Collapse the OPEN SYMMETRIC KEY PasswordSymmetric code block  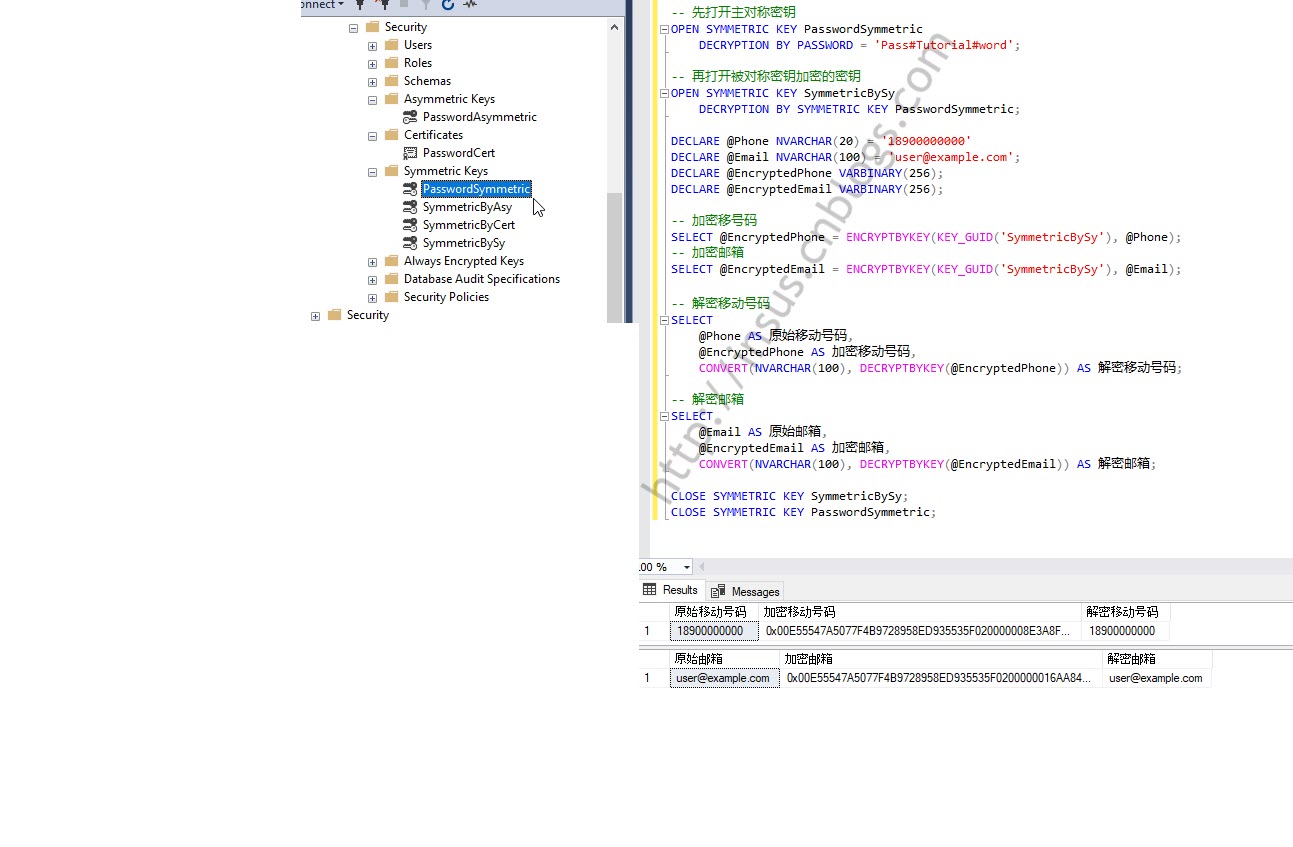pyautogui.click(x=664, y=29)
